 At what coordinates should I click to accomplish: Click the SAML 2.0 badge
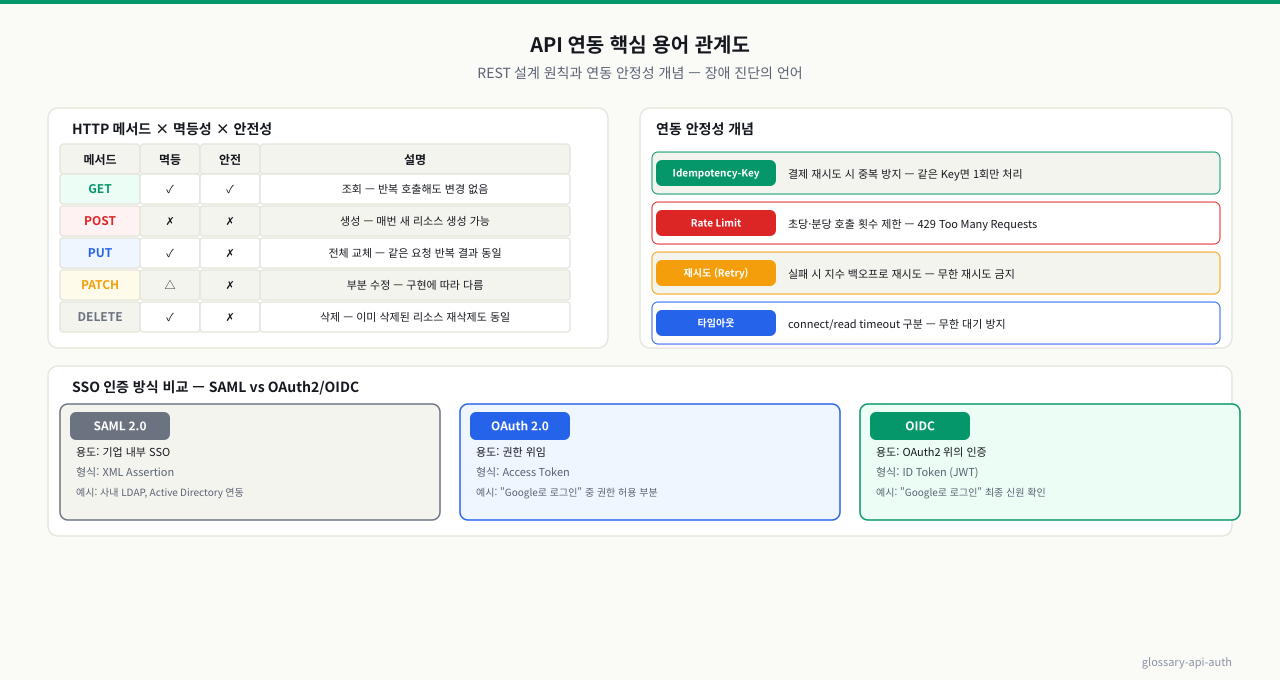120,426
